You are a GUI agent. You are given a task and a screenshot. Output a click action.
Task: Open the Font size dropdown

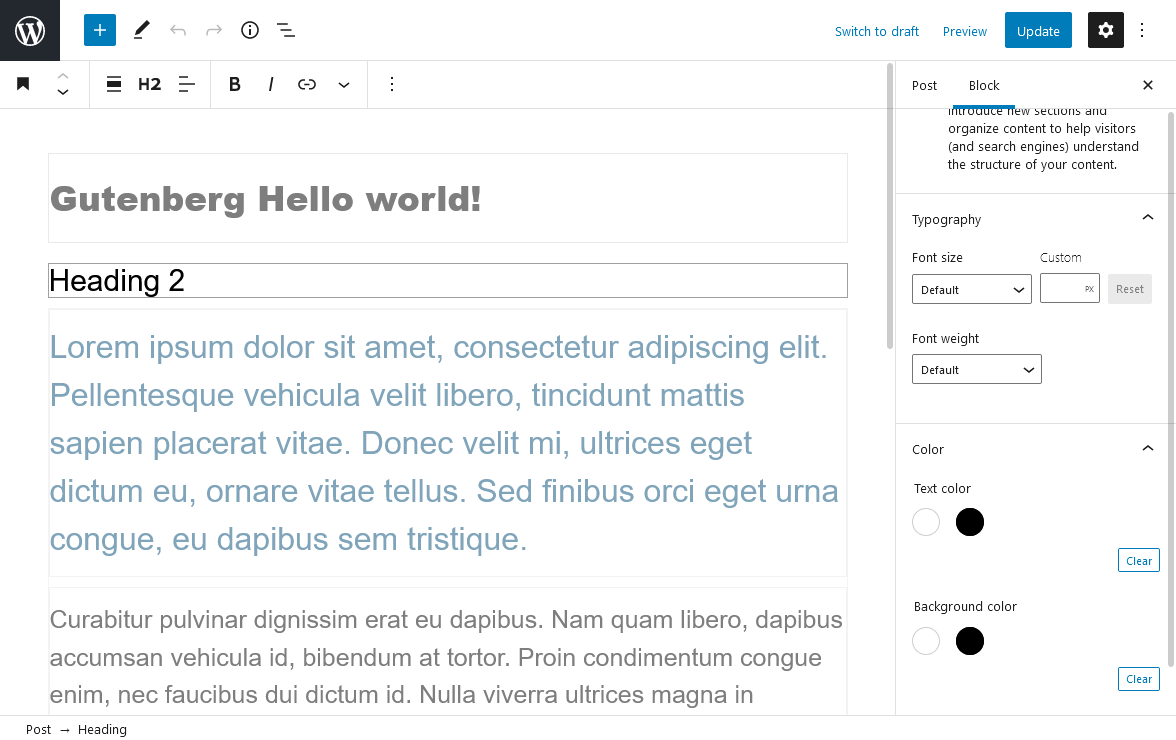tap(971, 289)
